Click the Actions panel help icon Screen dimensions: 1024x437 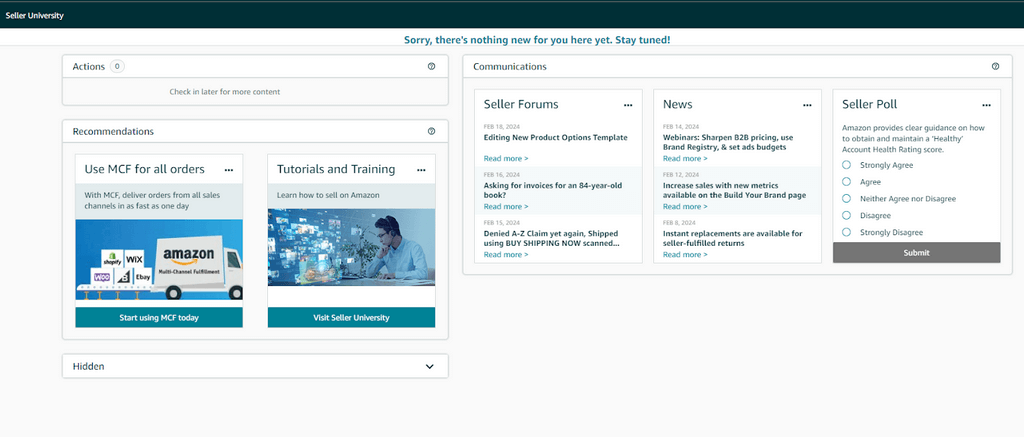[x=431, y=67]
